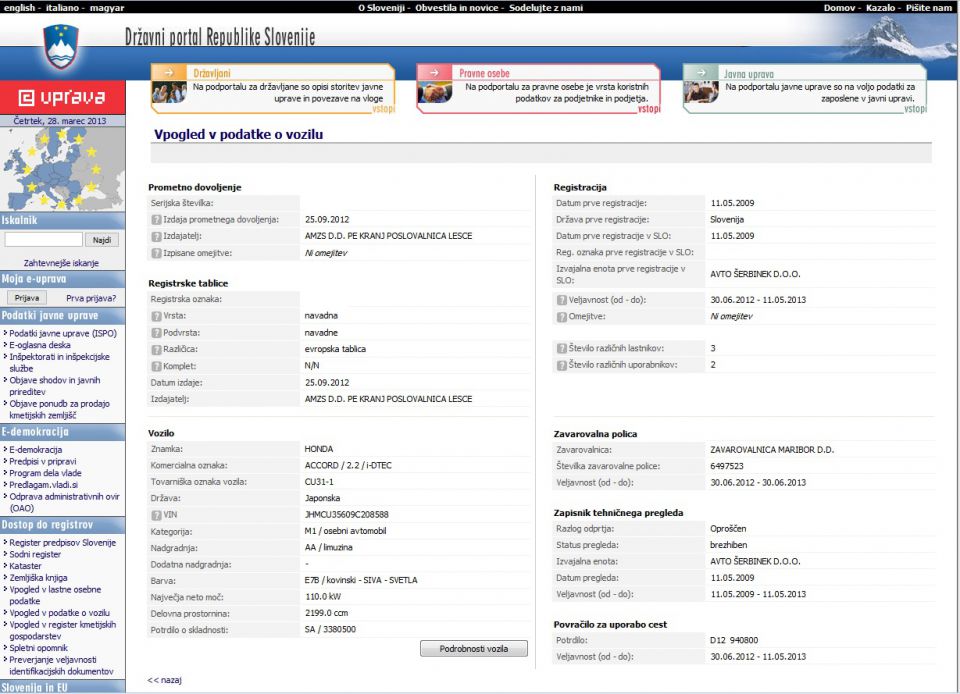This screenshot has width=960, height=694.
Task: Click help icon beside Veljavnost in Registracija
Action: (x=561, y=300)
